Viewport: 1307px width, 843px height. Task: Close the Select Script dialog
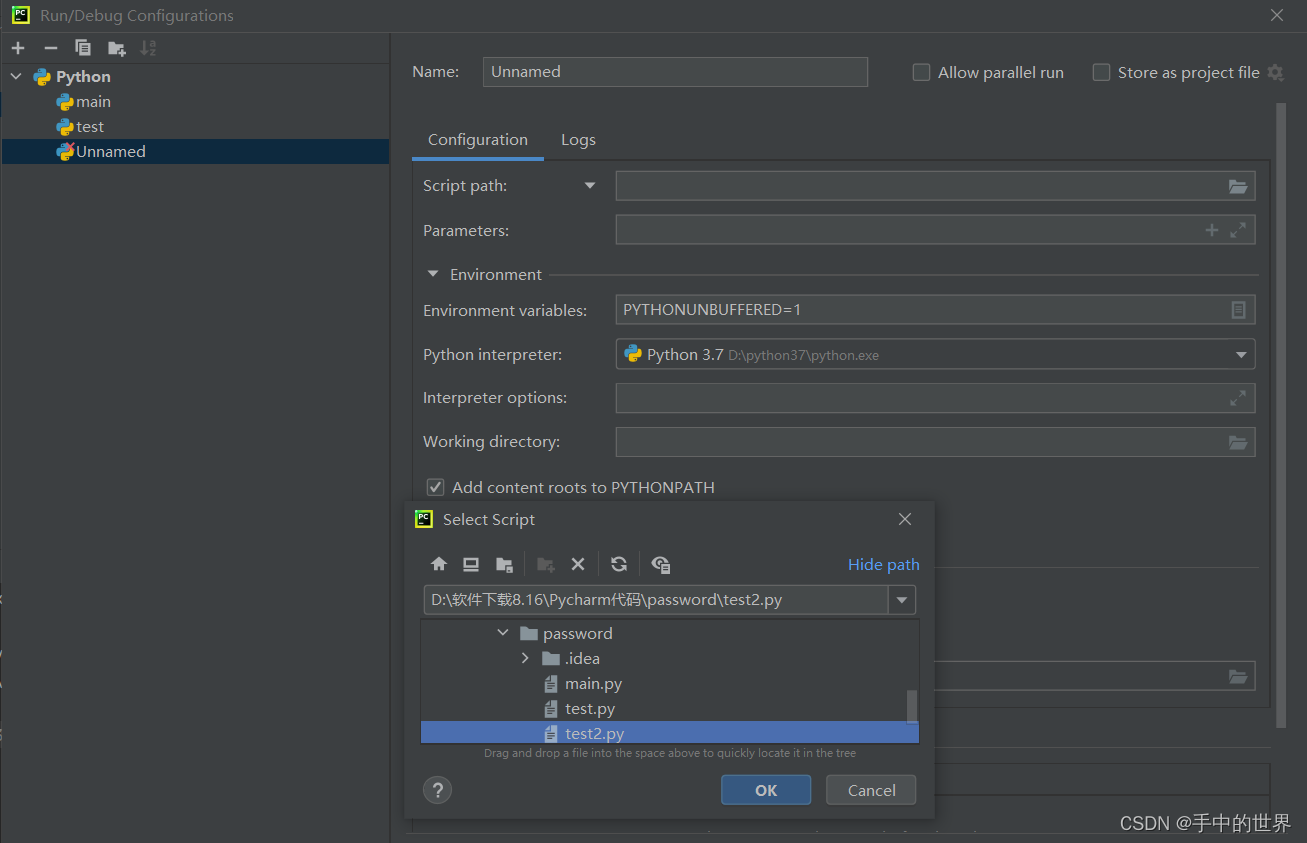tap(905, 519)
